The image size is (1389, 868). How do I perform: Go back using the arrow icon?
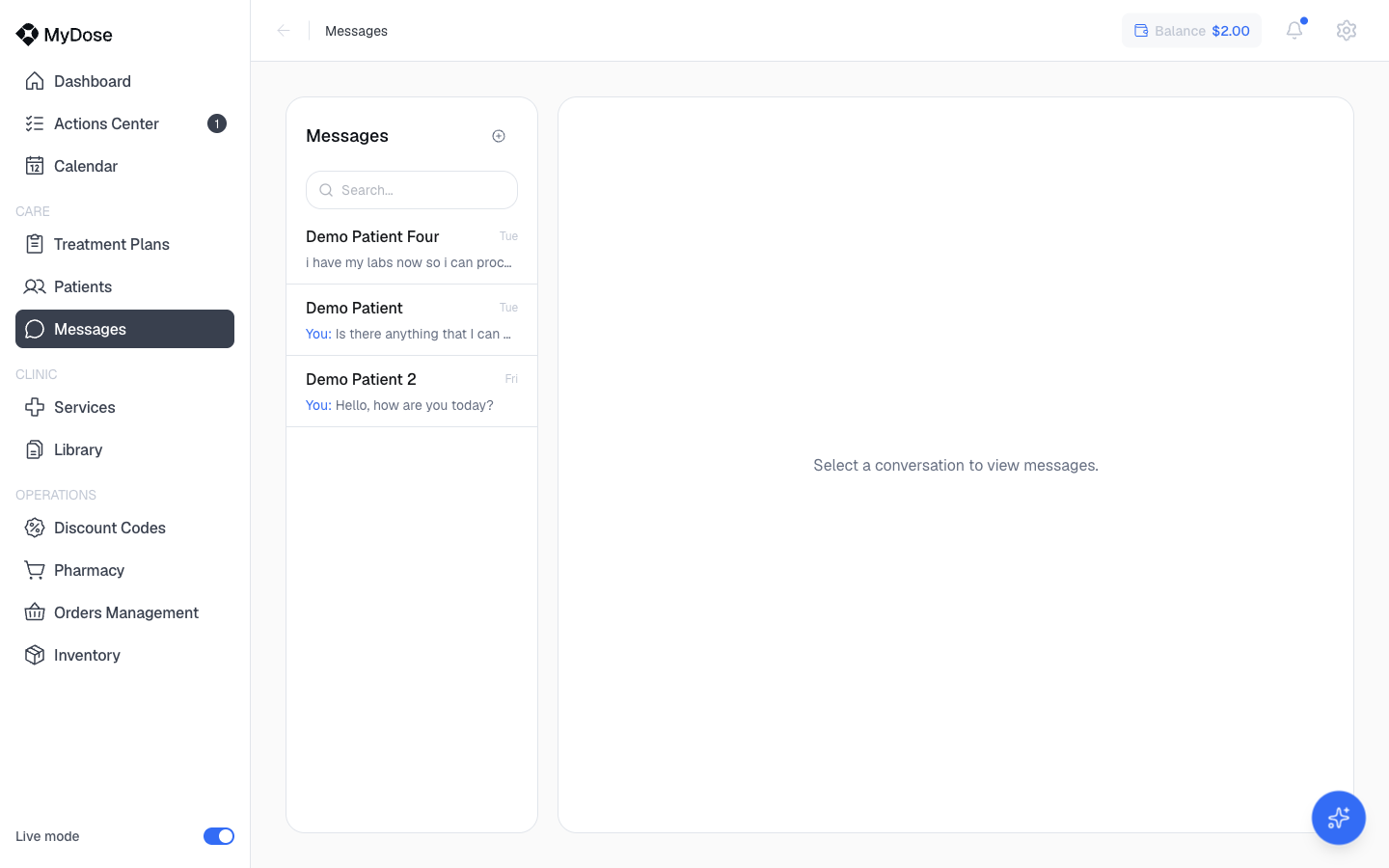284,31
